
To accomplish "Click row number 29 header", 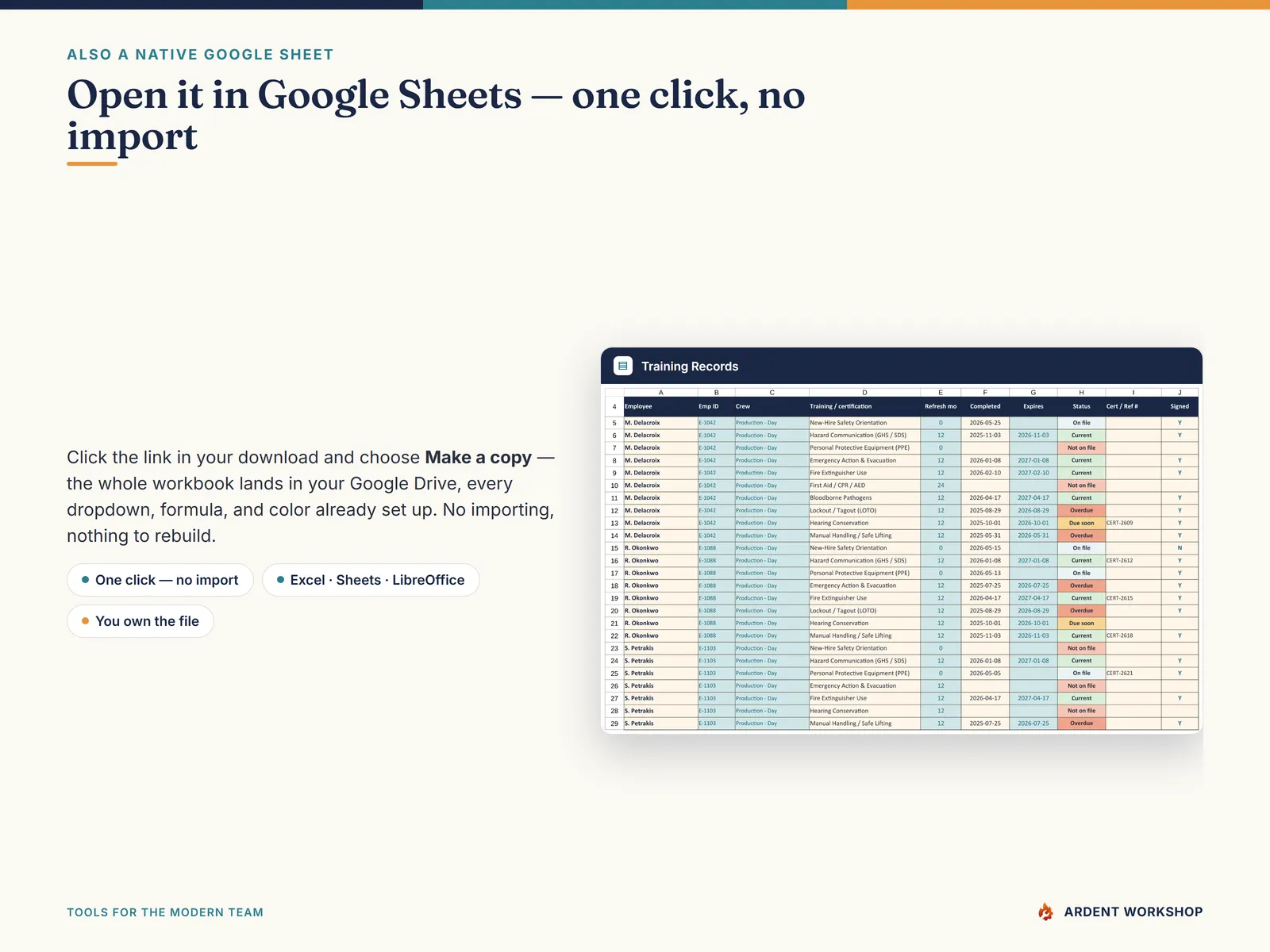I will (614, 724).
